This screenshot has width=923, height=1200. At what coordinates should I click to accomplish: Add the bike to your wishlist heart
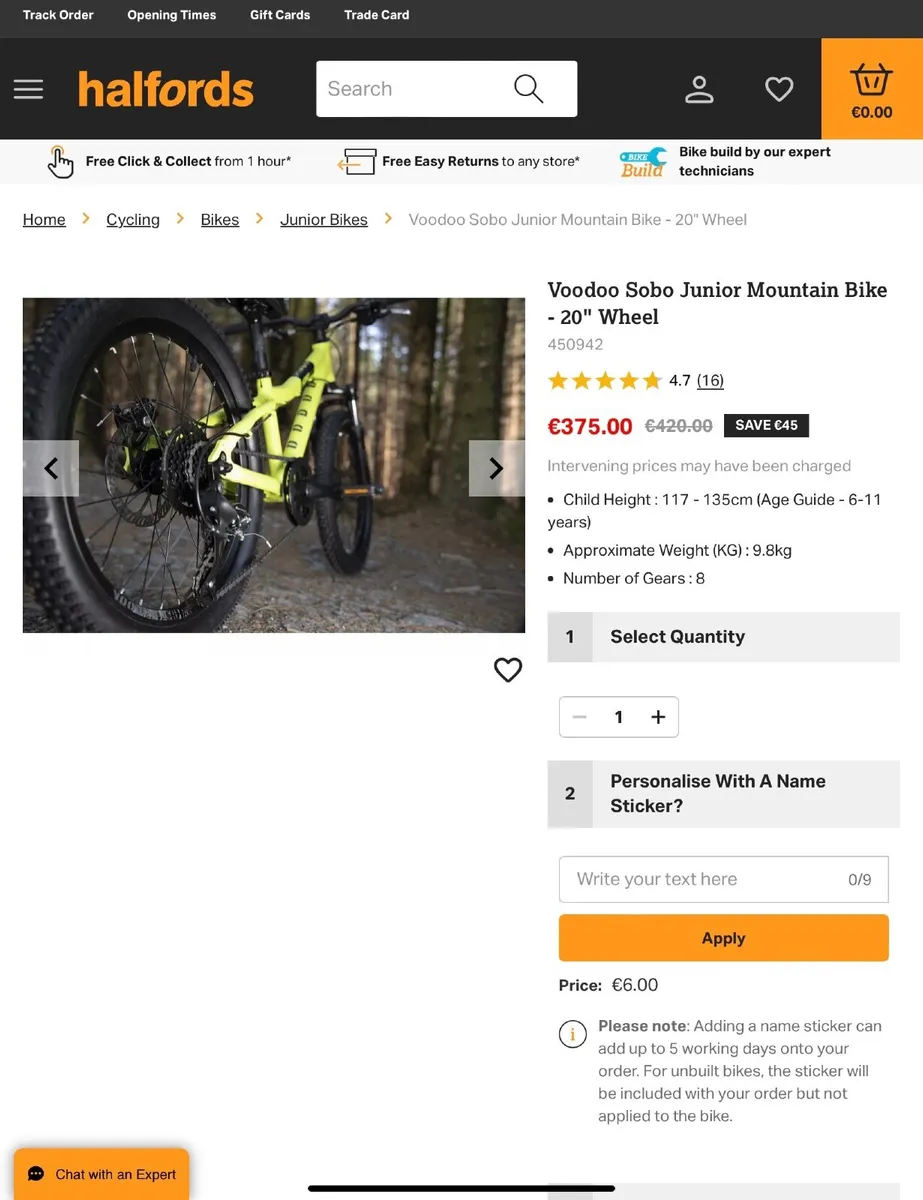(508, 670)
